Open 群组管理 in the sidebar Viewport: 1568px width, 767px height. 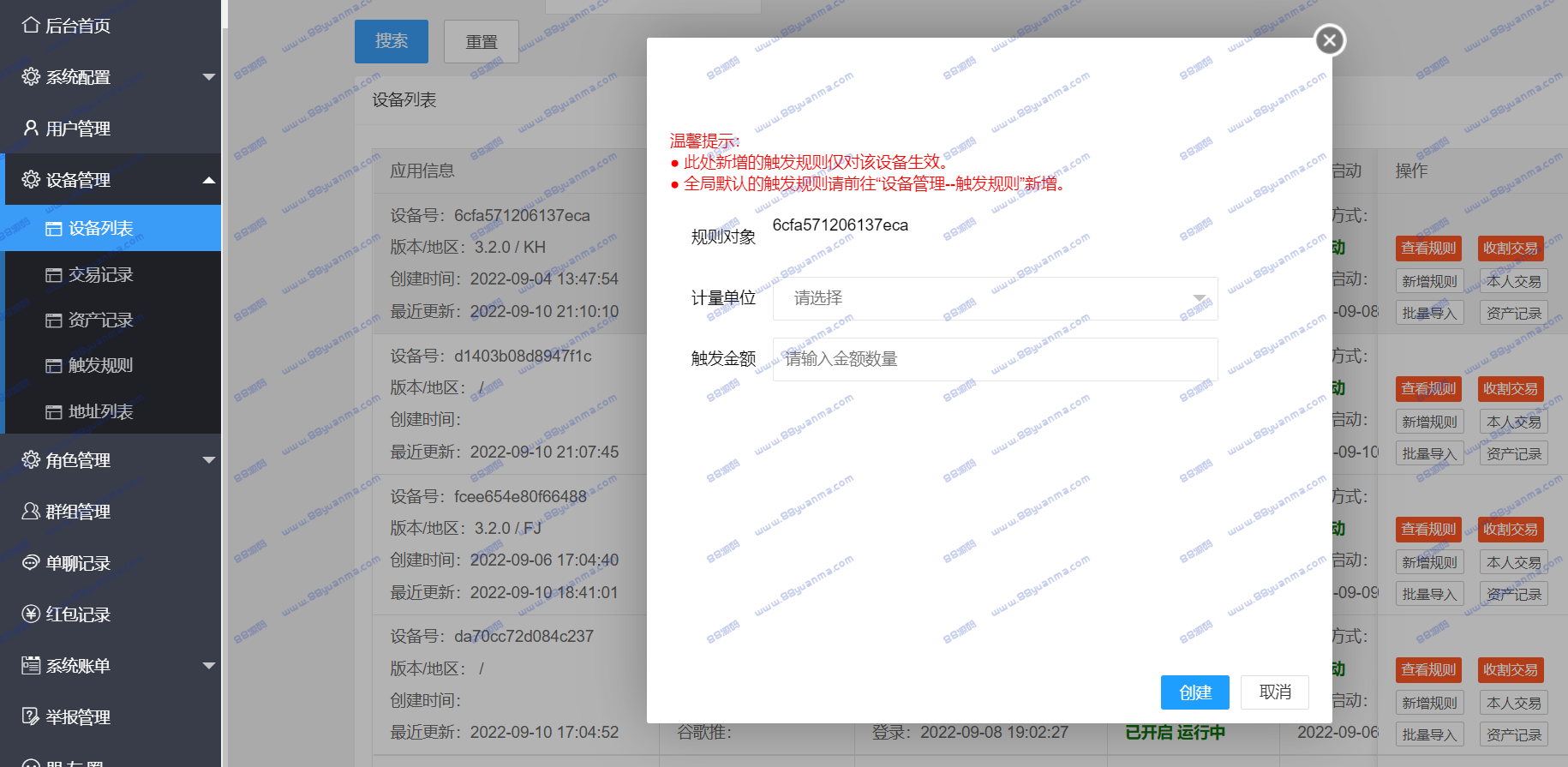pyautogui.click(x=111, y=512)
